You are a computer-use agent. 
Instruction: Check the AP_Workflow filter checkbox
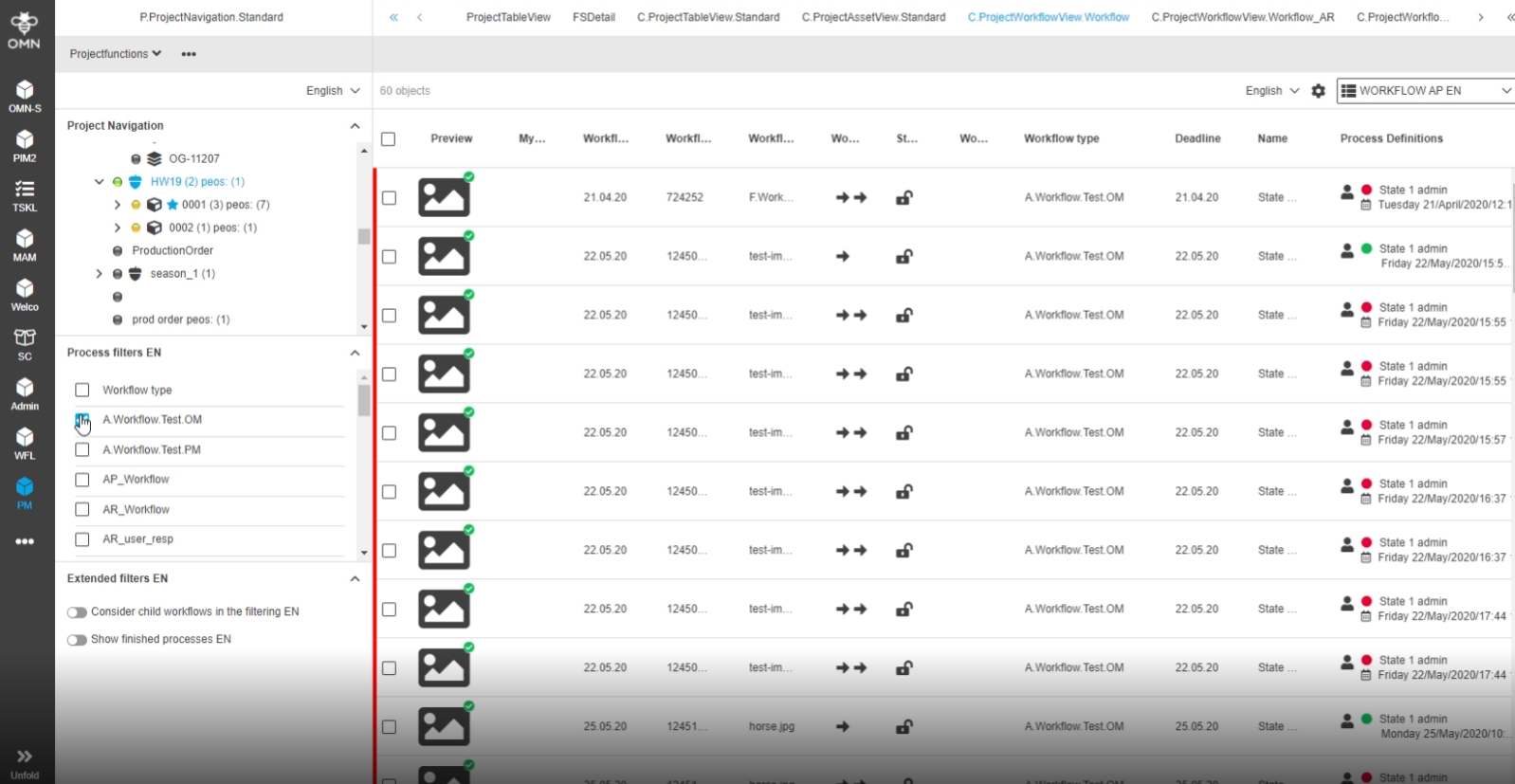tap(82, 480)
